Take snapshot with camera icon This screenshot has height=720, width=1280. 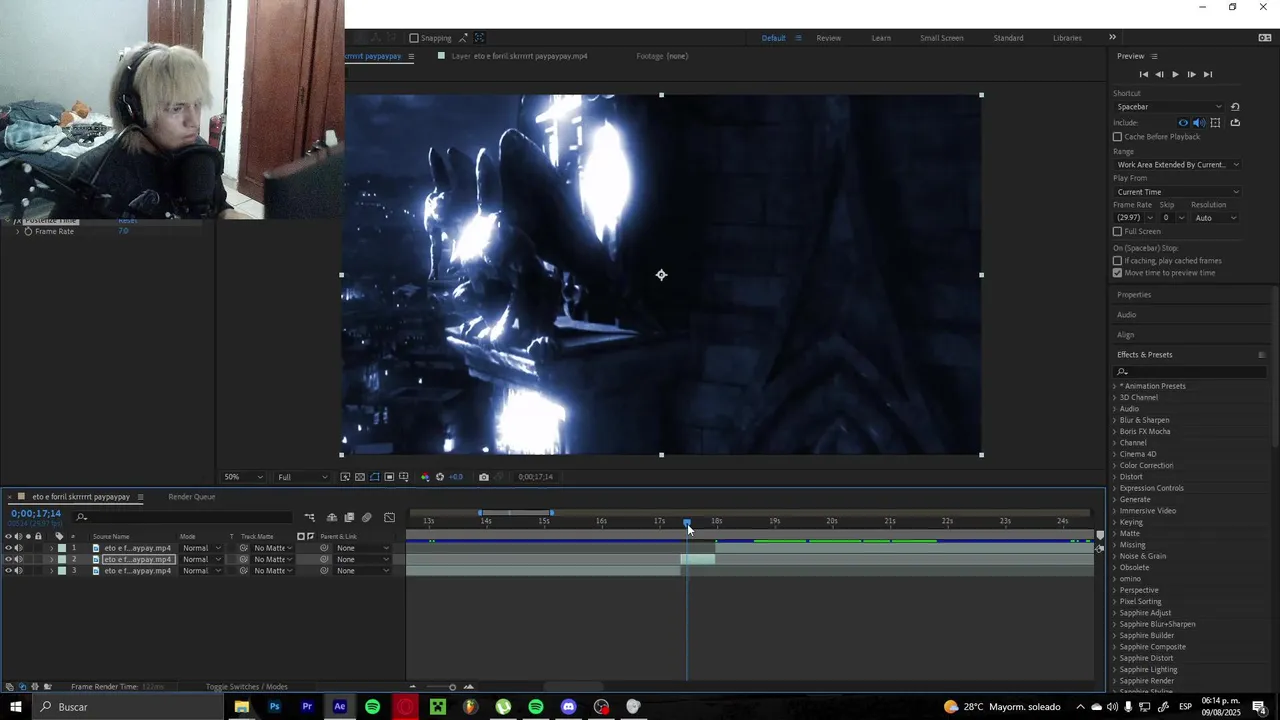point(484,477)
